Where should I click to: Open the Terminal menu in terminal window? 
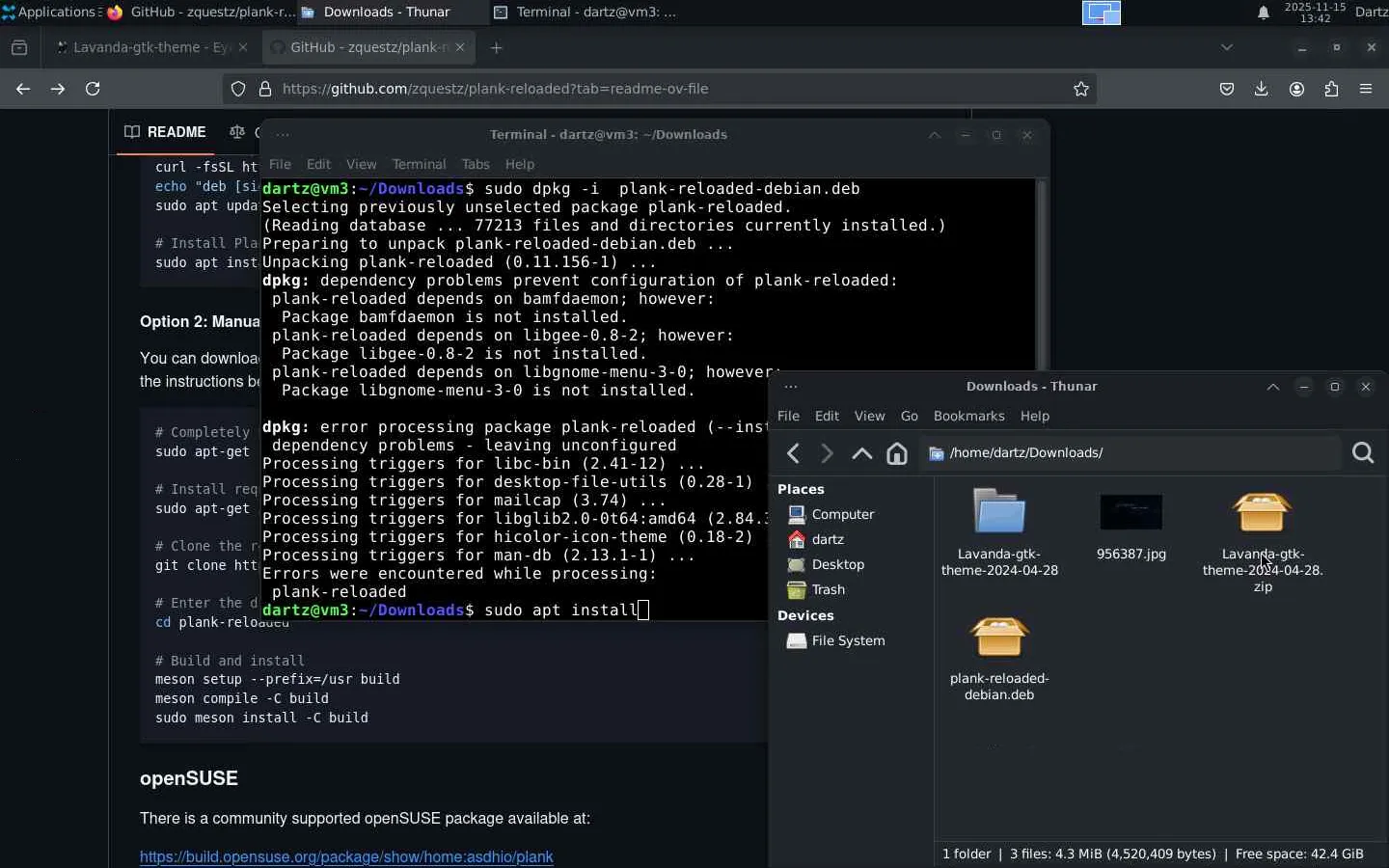tap(419, 165)
